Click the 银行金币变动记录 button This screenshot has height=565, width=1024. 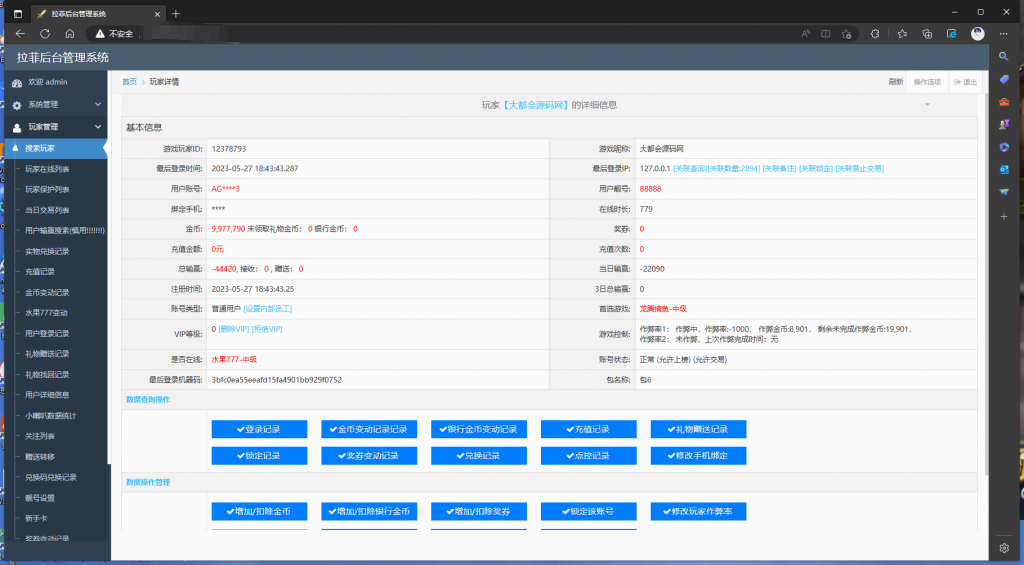coord(479,429)
